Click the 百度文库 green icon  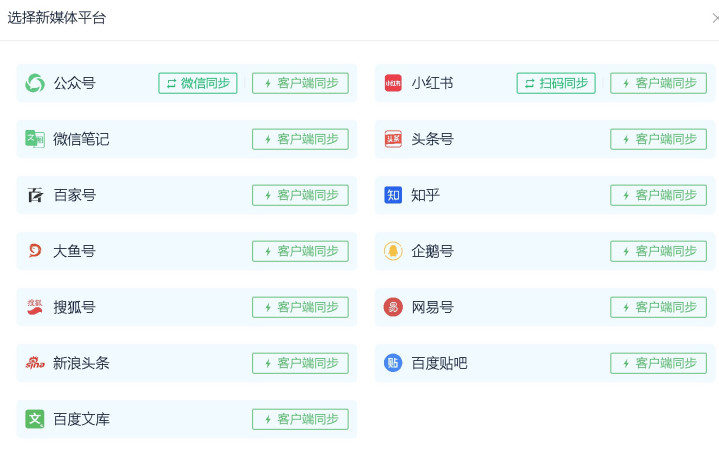[35, 419]
